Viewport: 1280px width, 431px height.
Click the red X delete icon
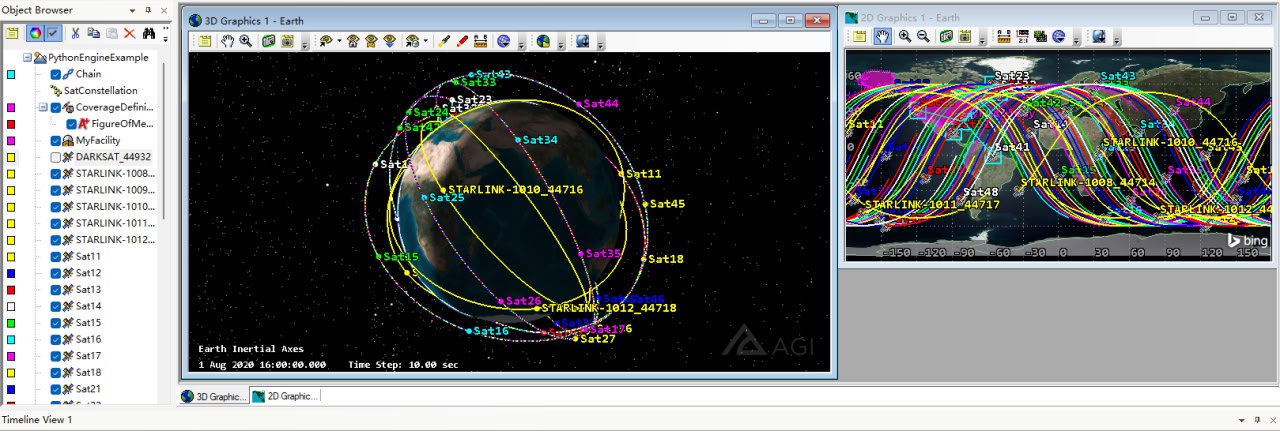tap(129, 33)
